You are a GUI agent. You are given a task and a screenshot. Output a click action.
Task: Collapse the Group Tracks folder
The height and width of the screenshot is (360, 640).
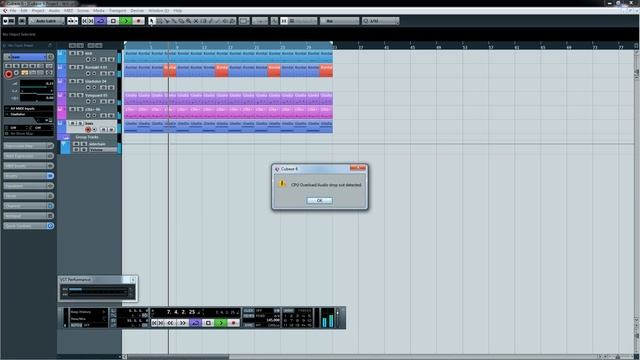[x=65, y=138]
